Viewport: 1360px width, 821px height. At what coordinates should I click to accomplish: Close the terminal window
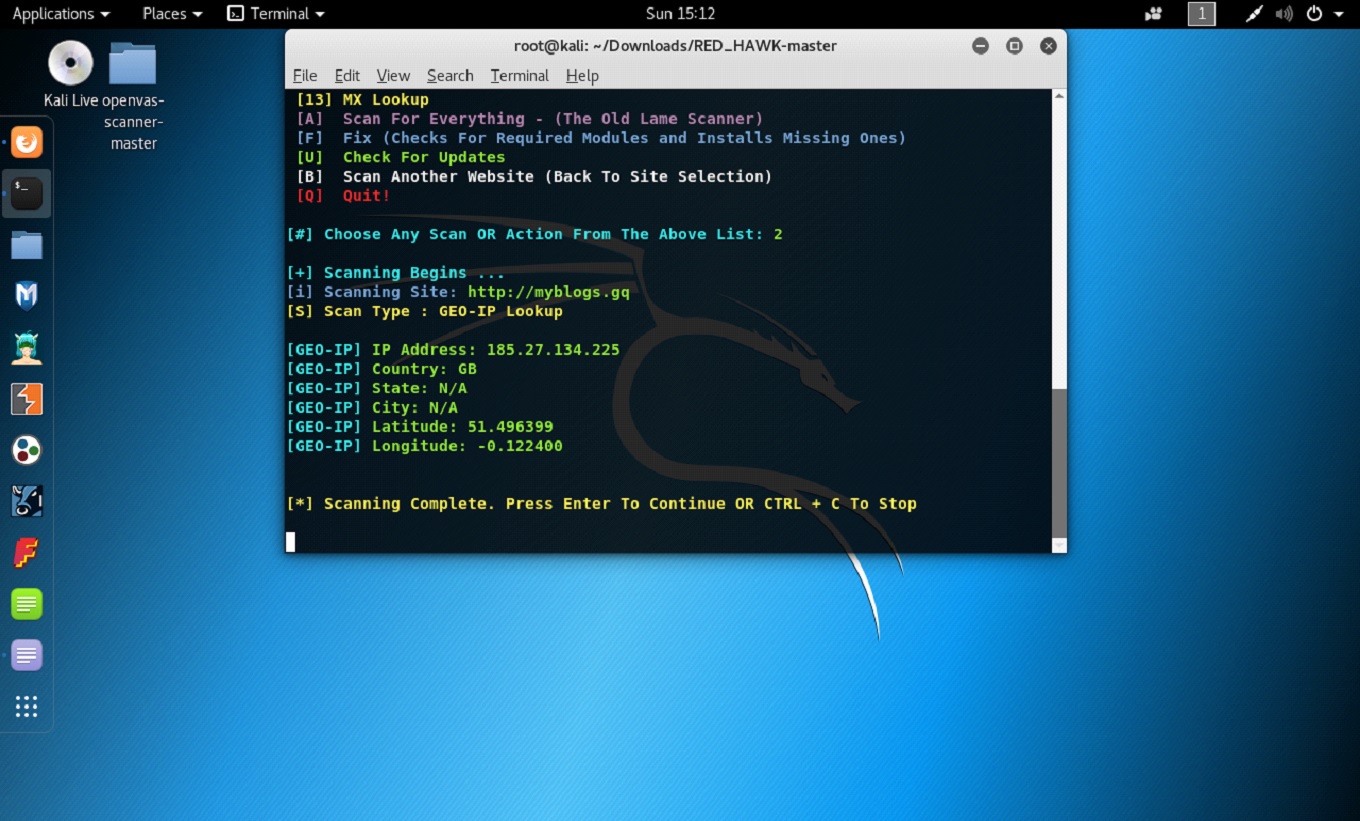click(1048, 46)
